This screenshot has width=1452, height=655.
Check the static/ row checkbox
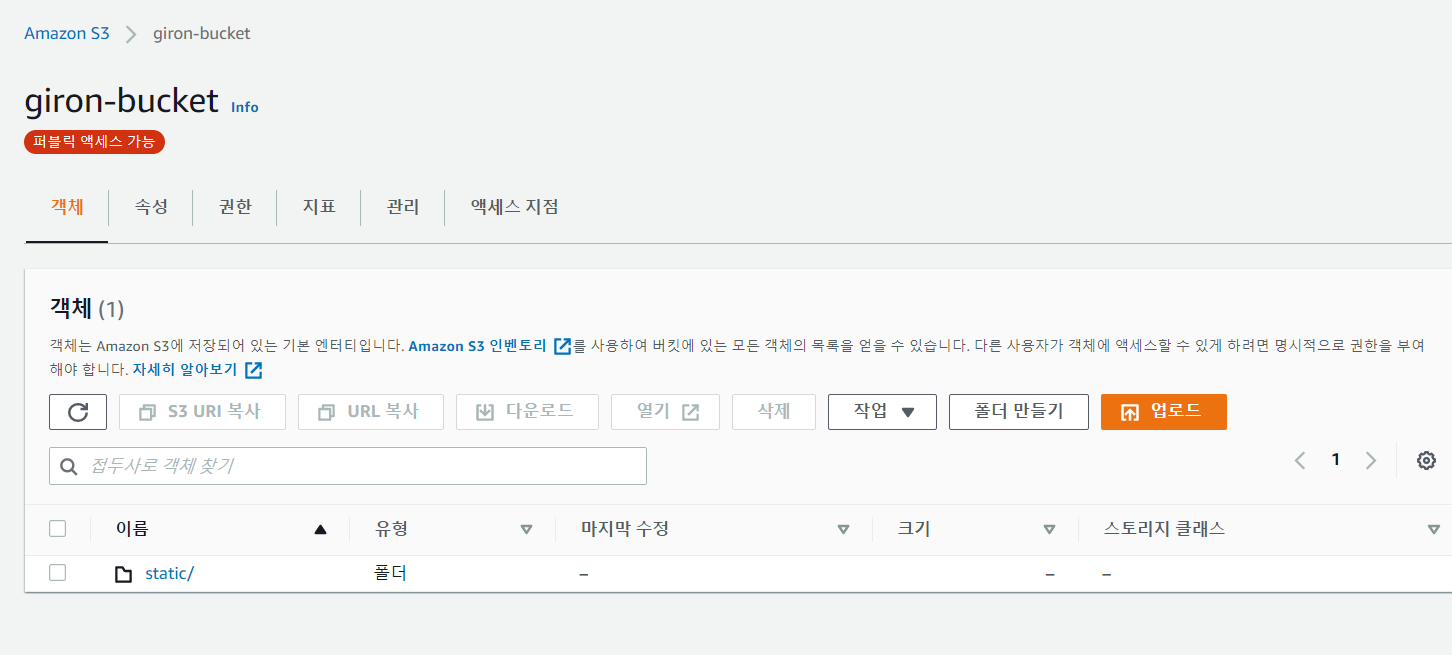pyautogui.click(x=58, y=573)
